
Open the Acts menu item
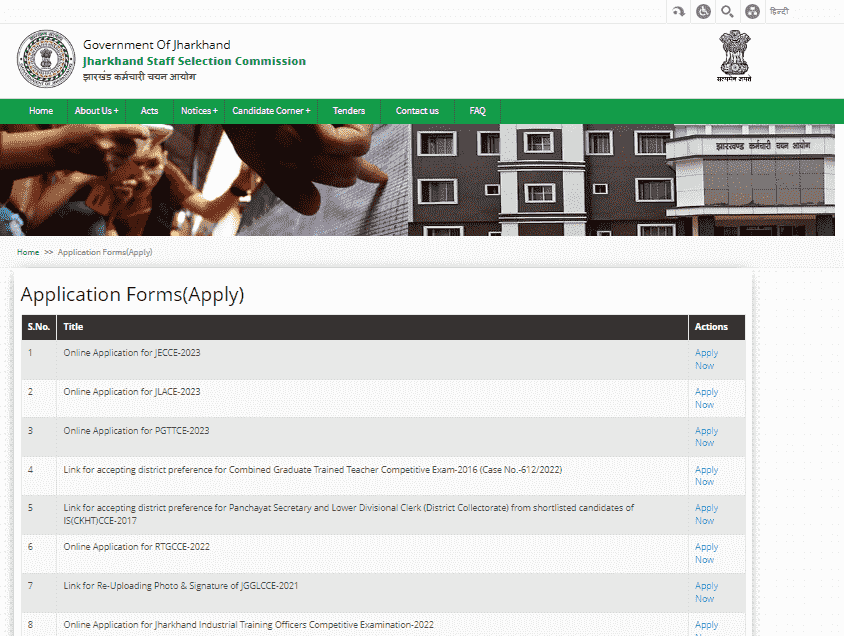[149, 111]
